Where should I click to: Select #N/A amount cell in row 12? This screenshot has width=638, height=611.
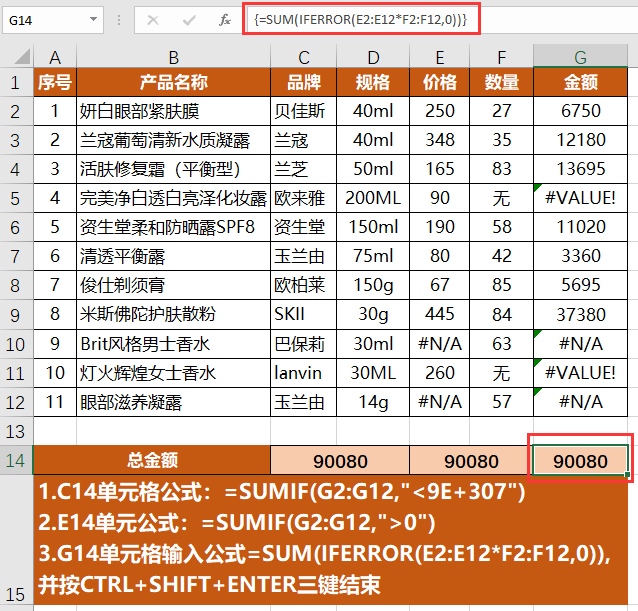[580, 402]
